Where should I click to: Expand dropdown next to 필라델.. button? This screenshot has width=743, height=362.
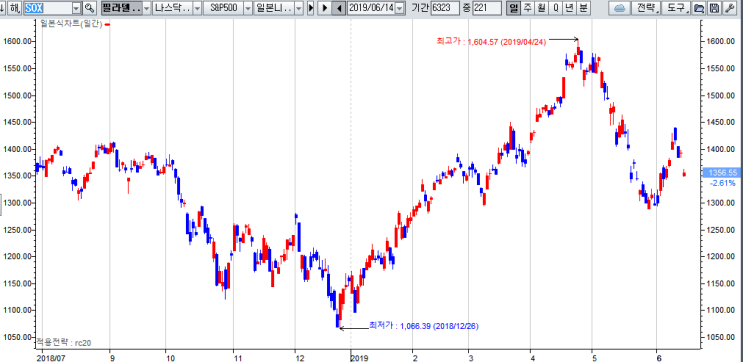coord(146,8)
